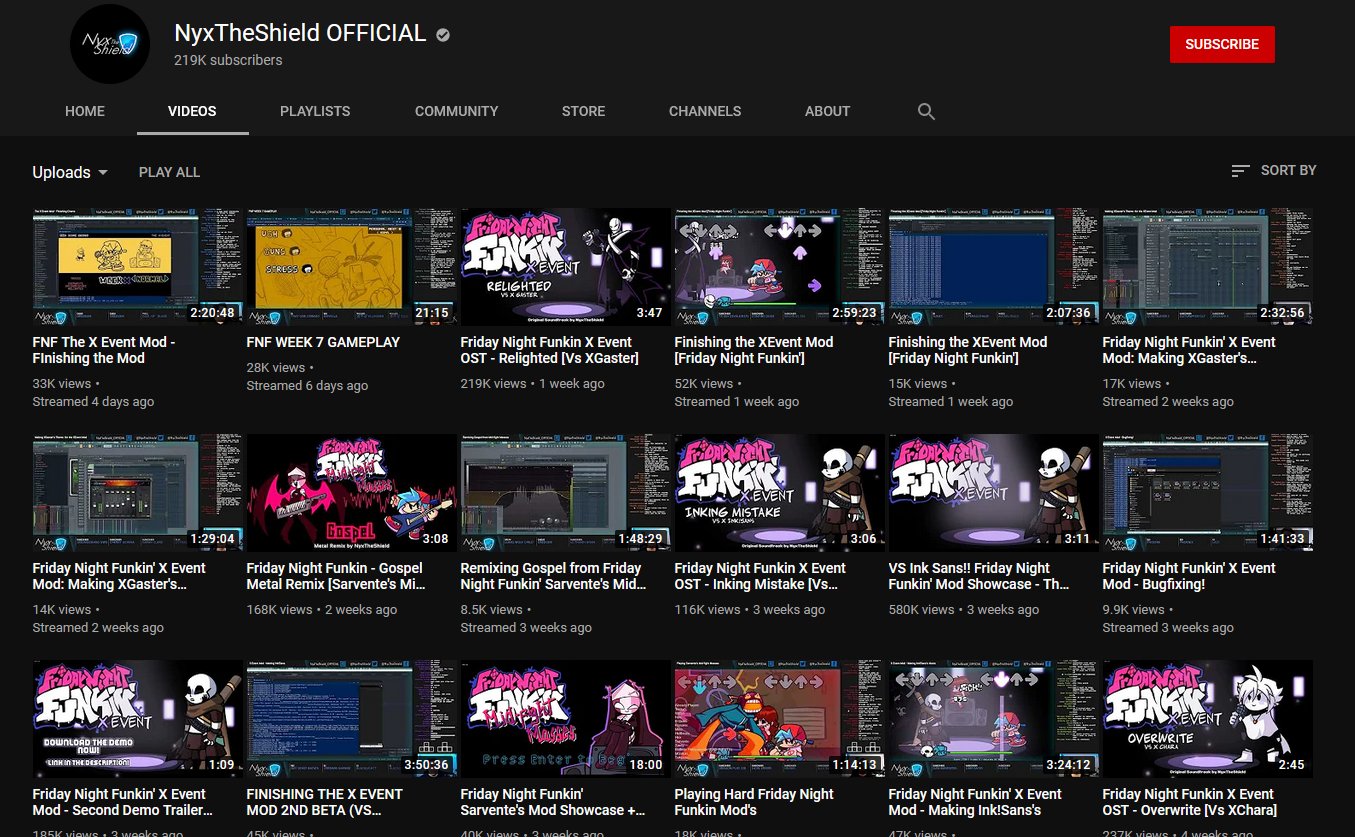Expand the Uploads dropdown
Viewport: 1355px width, 837px height.
(69, 172)
